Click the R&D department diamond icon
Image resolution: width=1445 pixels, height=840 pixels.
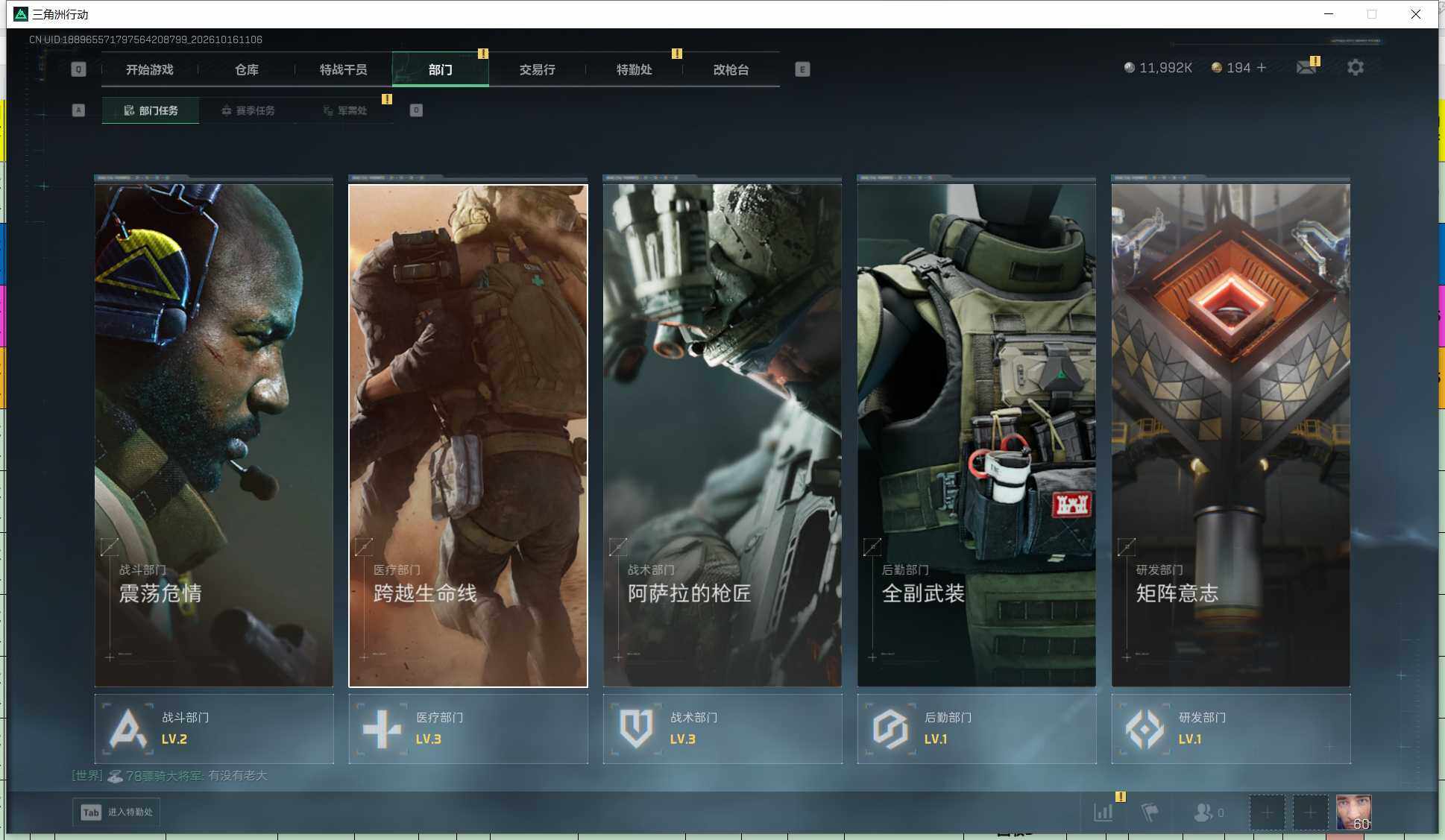(x=1145, y=728)
